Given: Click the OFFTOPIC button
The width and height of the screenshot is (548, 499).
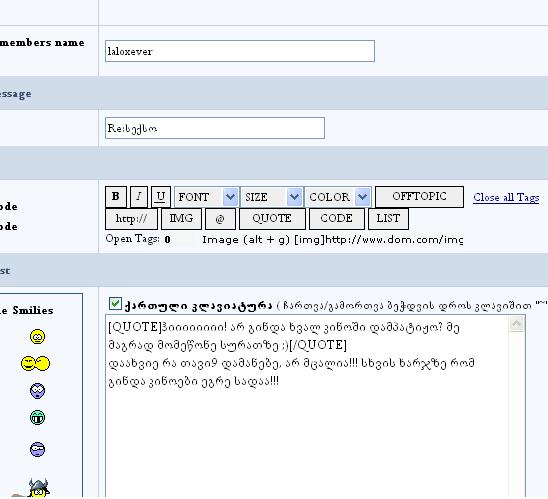Looking at the screenshot, I should click(419, 197).
